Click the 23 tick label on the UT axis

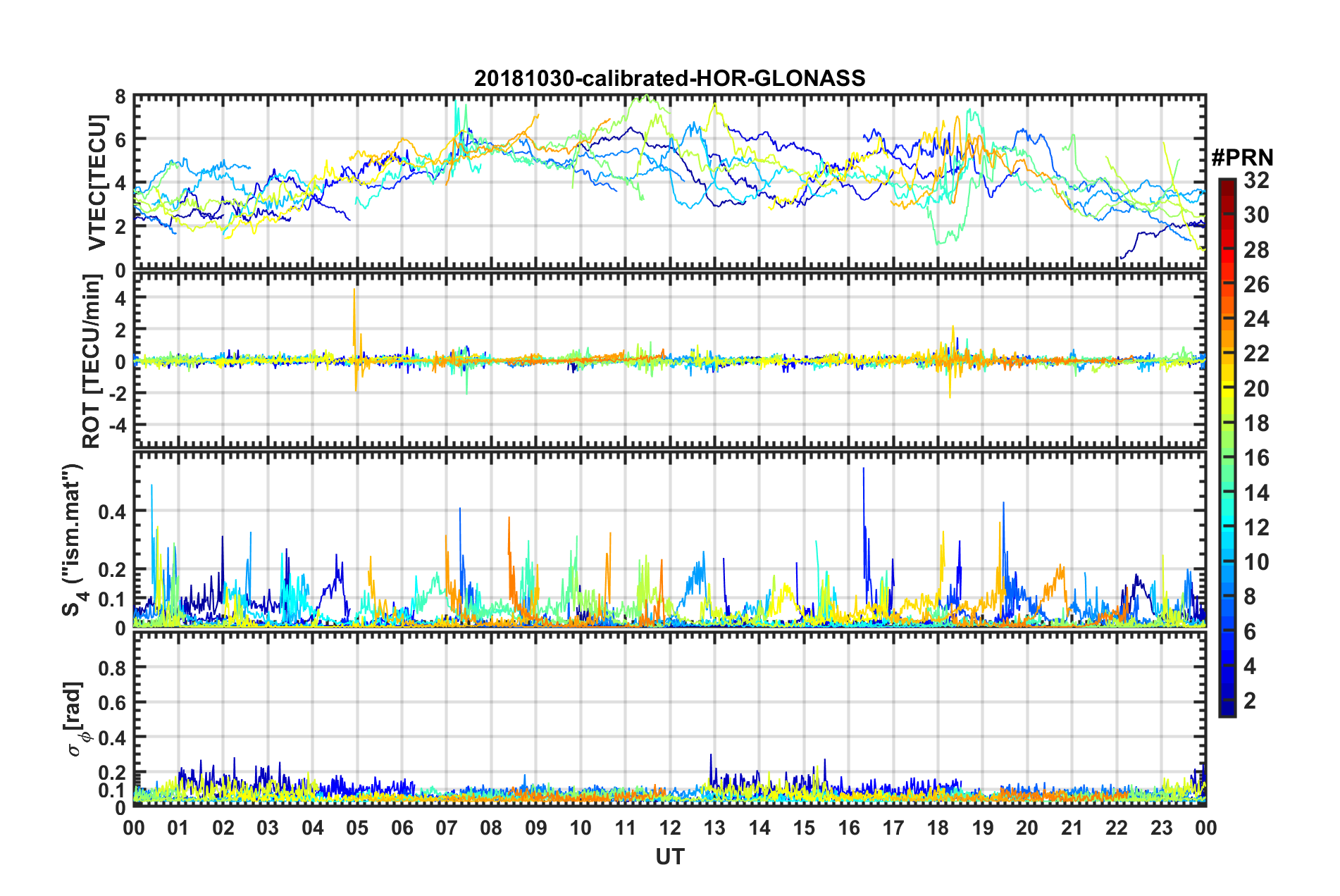[x=1161, y=828]
